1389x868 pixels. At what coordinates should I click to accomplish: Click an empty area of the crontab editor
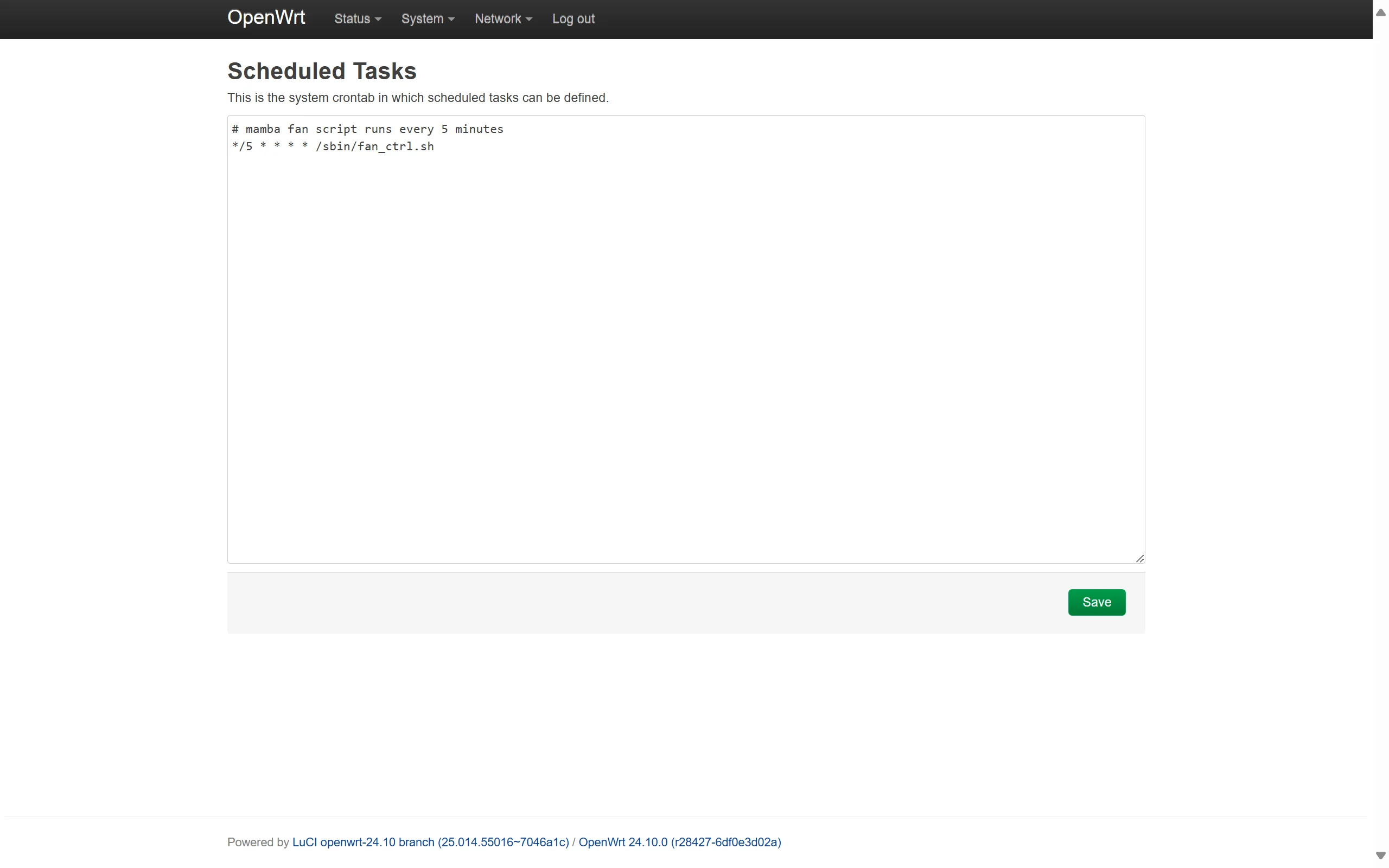coord(686,356)
